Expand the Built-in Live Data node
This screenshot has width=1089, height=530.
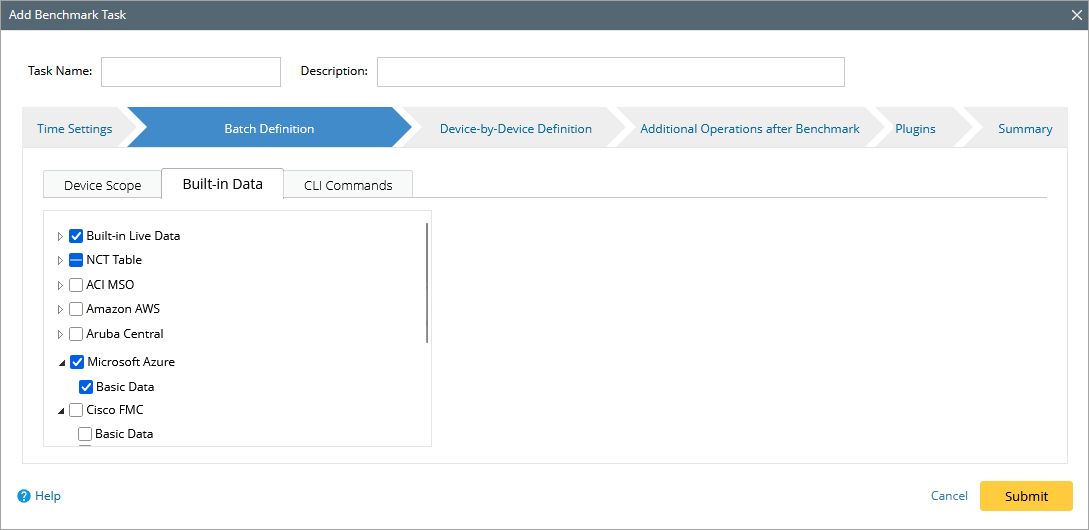[x=60, y=237]
